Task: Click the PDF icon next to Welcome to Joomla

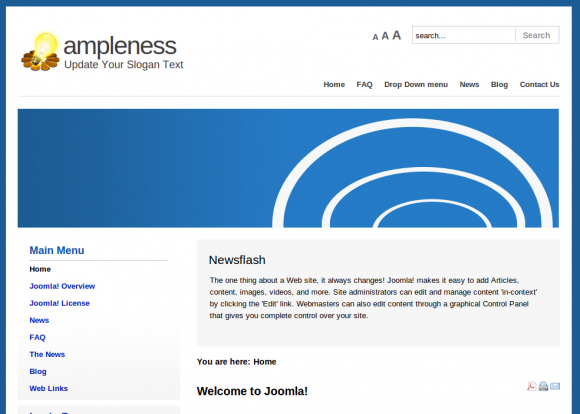Action: tap(532, 386)
